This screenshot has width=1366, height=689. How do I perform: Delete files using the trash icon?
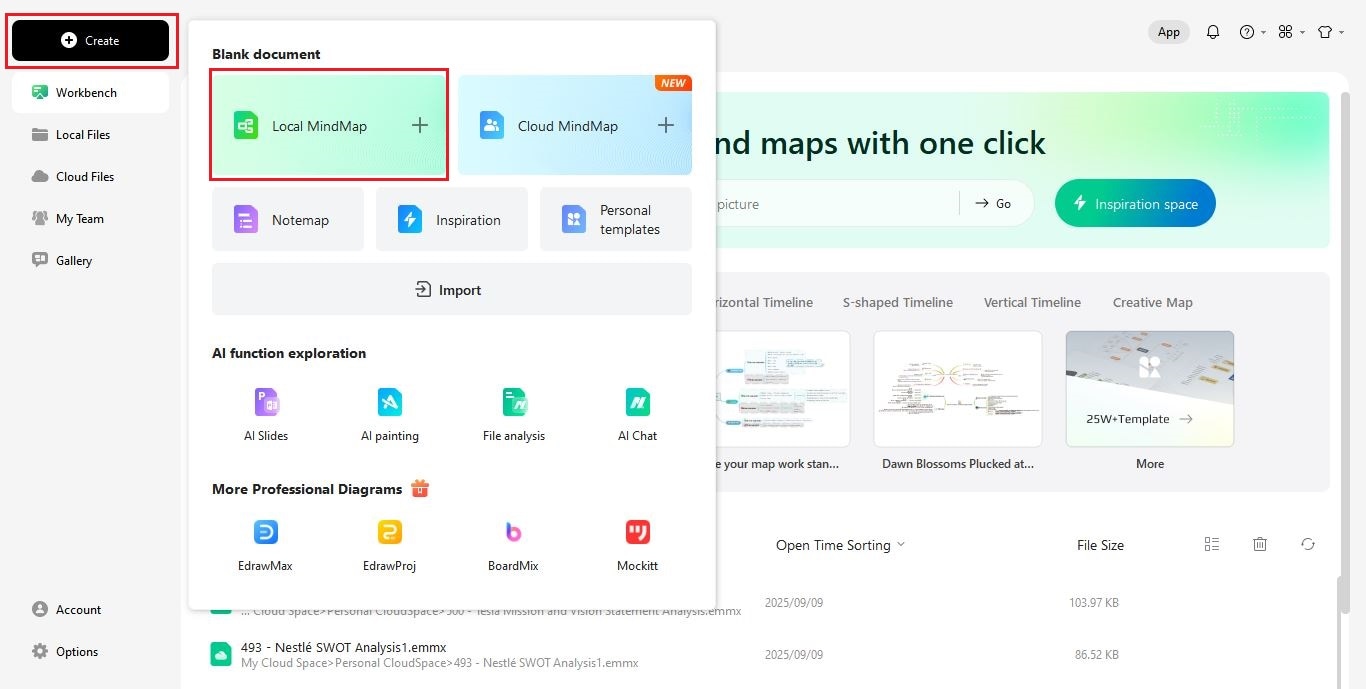(1259, 544)
